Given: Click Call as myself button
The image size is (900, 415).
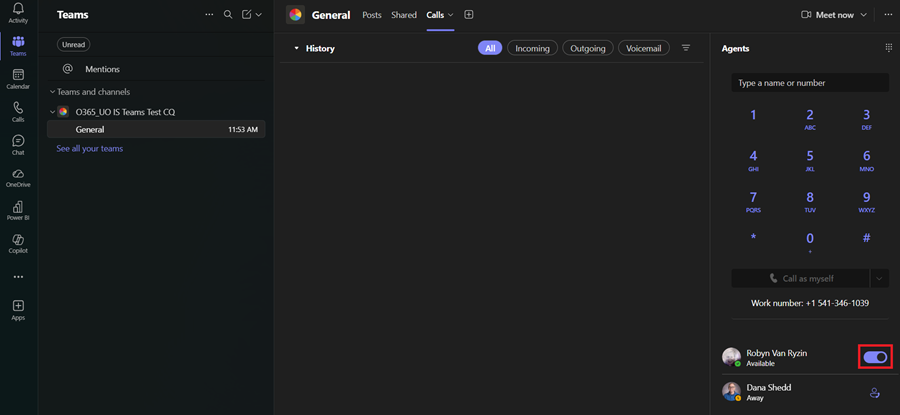Looking at the screenshot, I should click(x=800, y=278).
